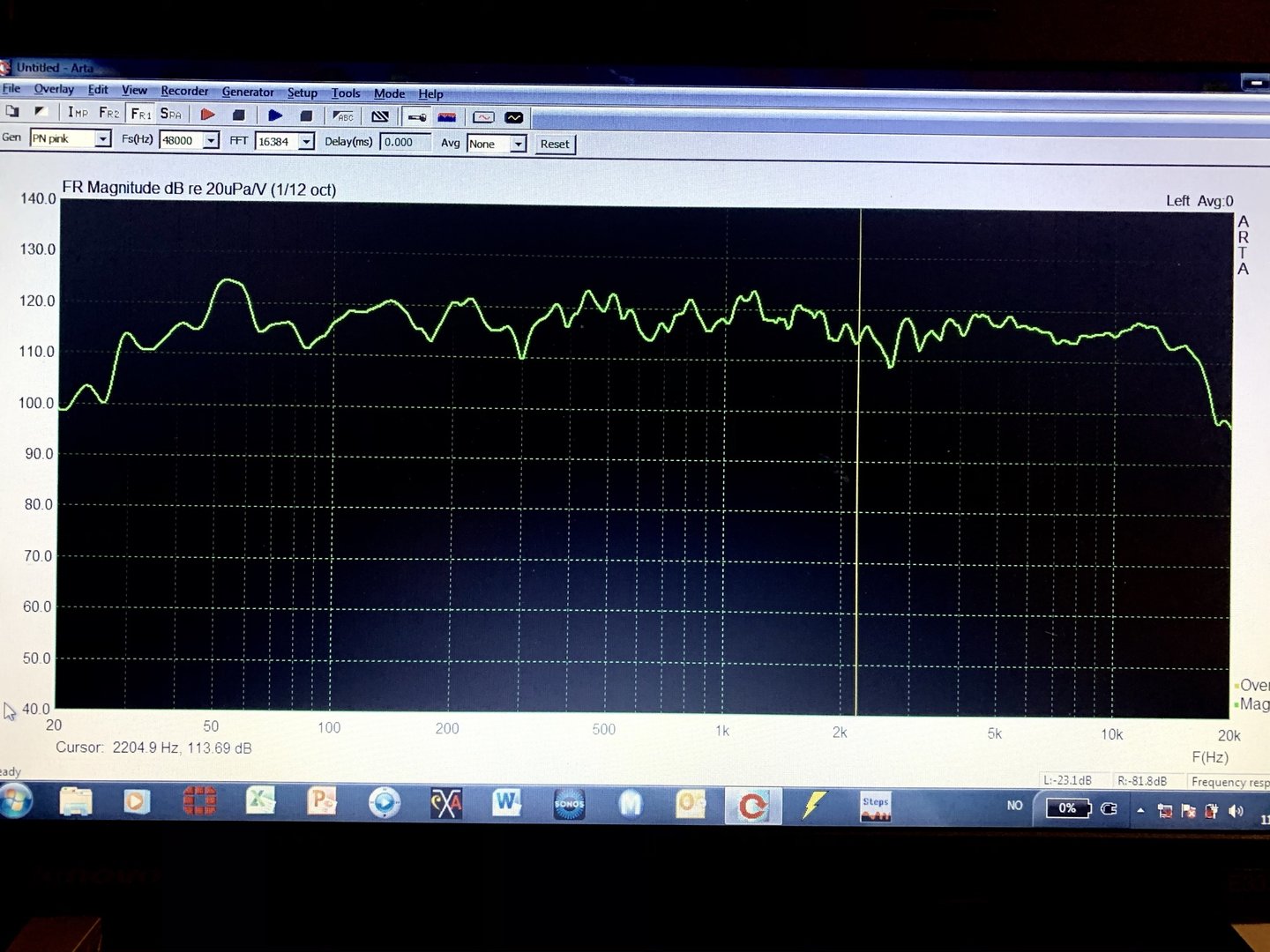Open the Recorder menu
Image resolution: width=1270 pixels, height=952 pixels.
184,91
